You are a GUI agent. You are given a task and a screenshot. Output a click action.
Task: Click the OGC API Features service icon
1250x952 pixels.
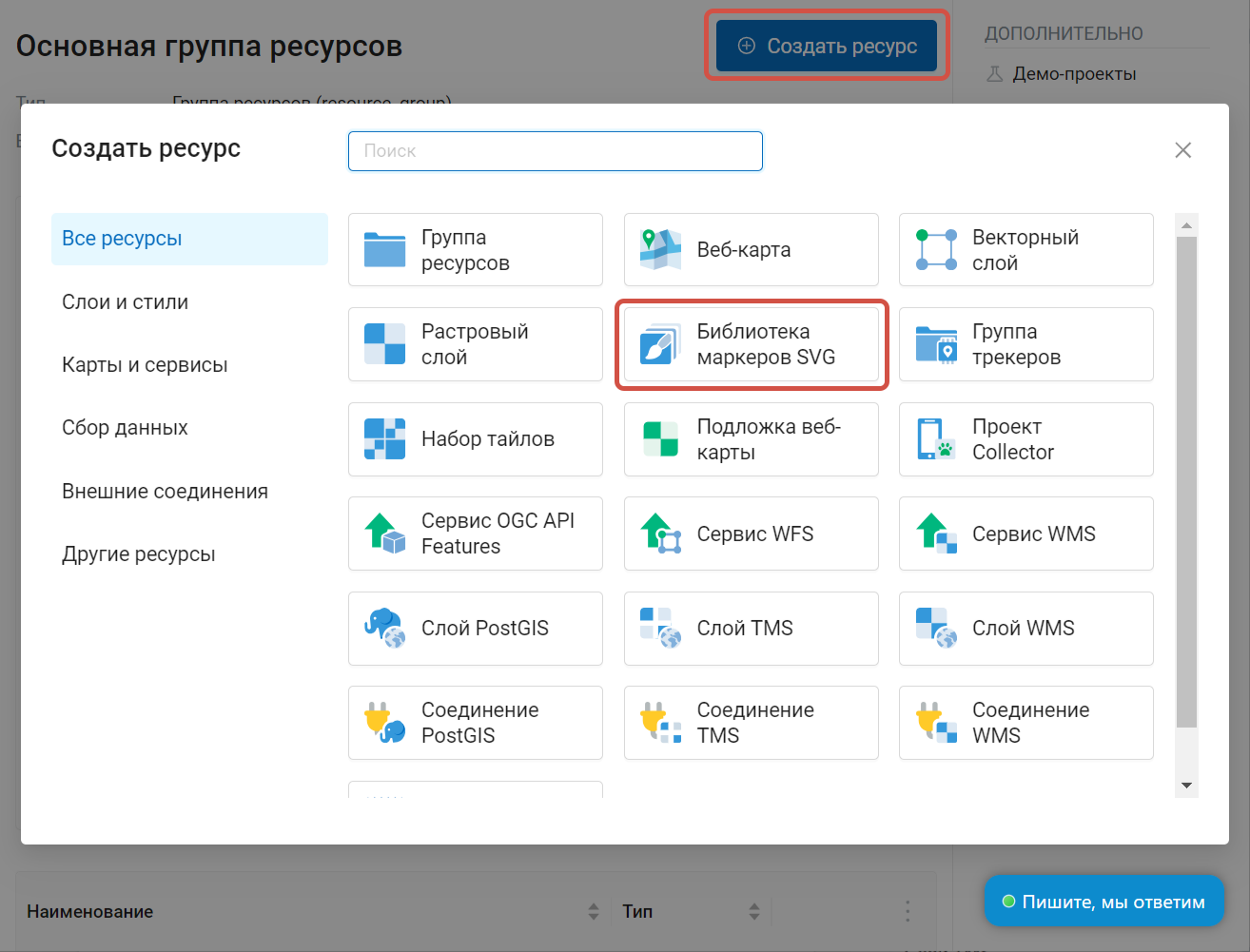click(385, 534)
